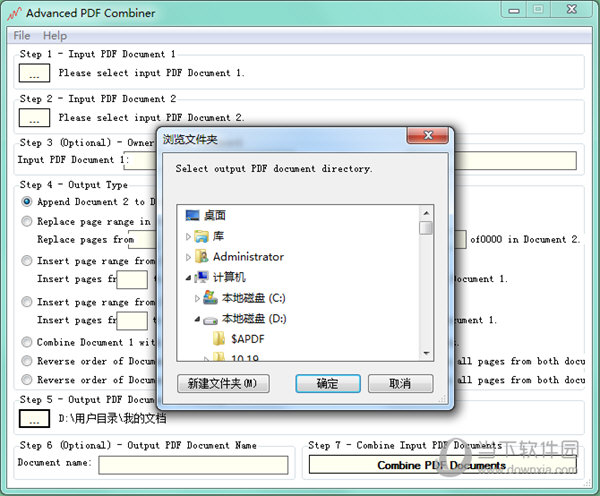Open the File menu
This screenshot has height=496, width=600.
(22, 36)
